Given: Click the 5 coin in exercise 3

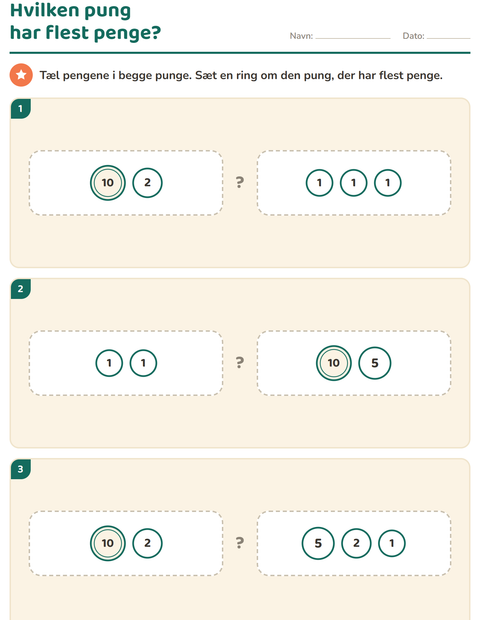Looking at the screenshot, I should [x=318, y=543].
